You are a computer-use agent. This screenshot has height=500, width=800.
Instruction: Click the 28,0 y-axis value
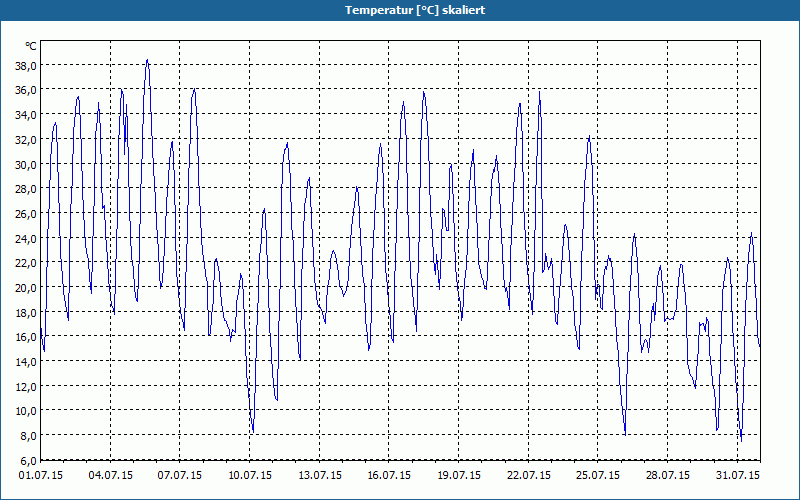point(26,189)
